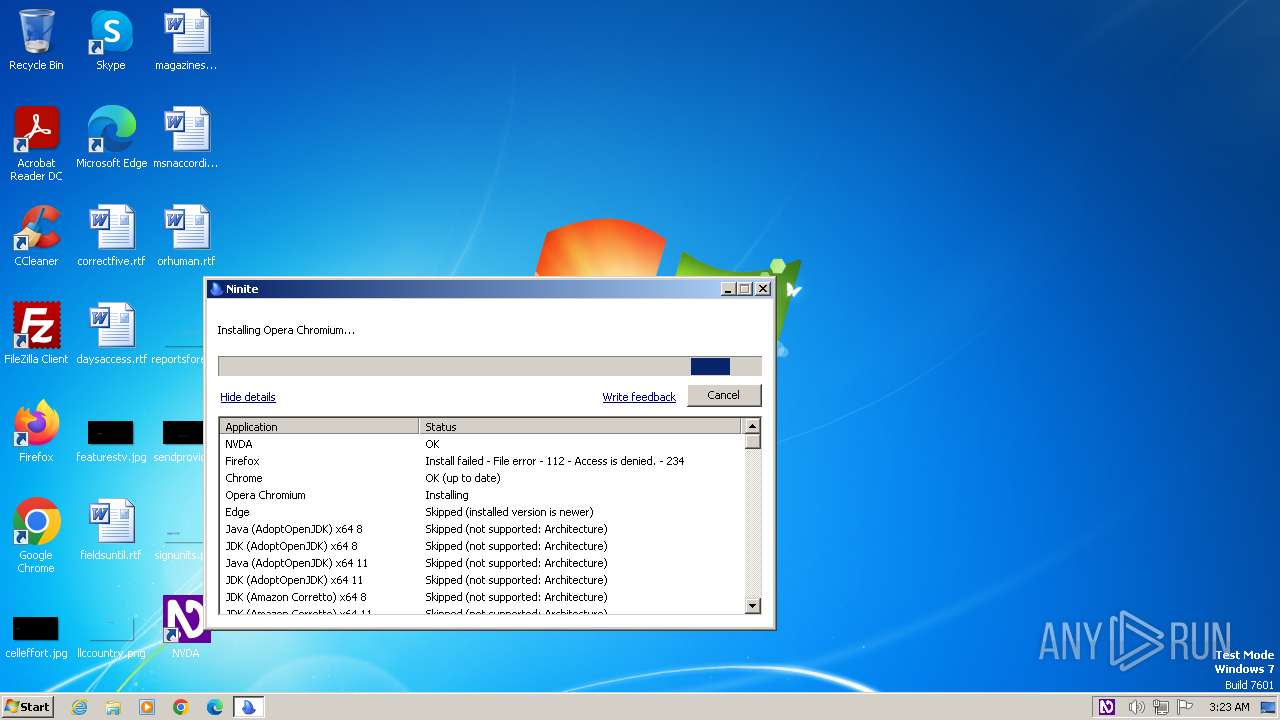Image resolution: width=1280 pixels, height=720 pixels.
Task: Sort by the Status column header
Action: click(x=582, y=426)
